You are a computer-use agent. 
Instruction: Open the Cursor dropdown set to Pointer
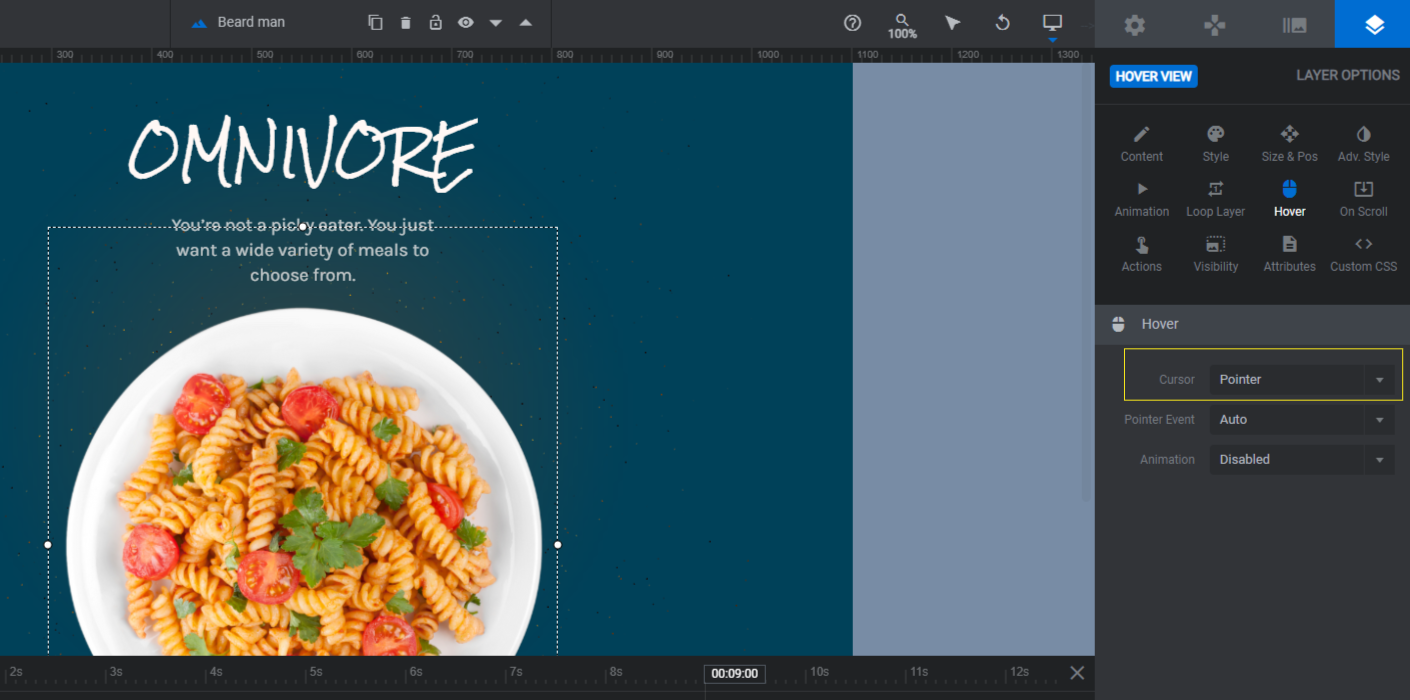click(1301, 379)
